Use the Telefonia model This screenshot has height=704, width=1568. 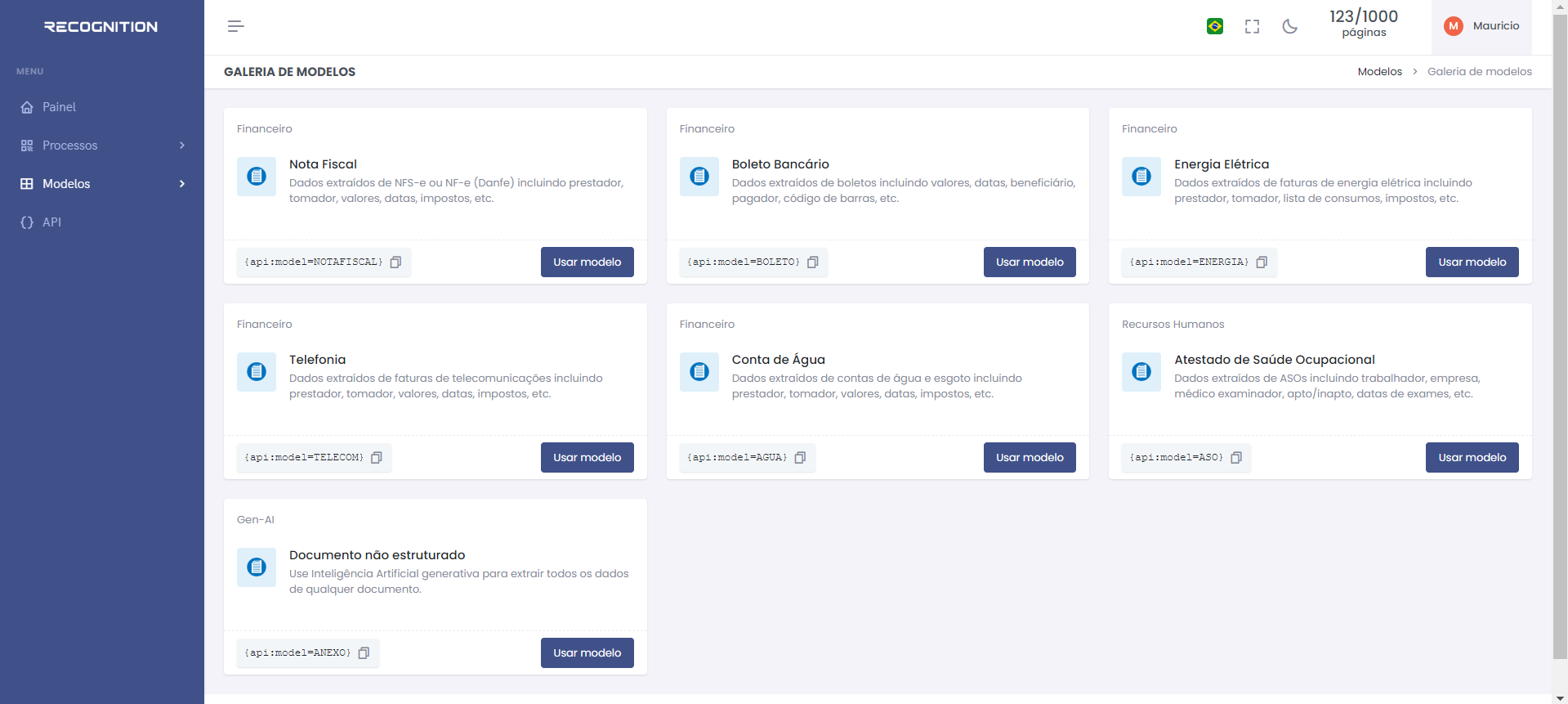(x=587, y=458)
